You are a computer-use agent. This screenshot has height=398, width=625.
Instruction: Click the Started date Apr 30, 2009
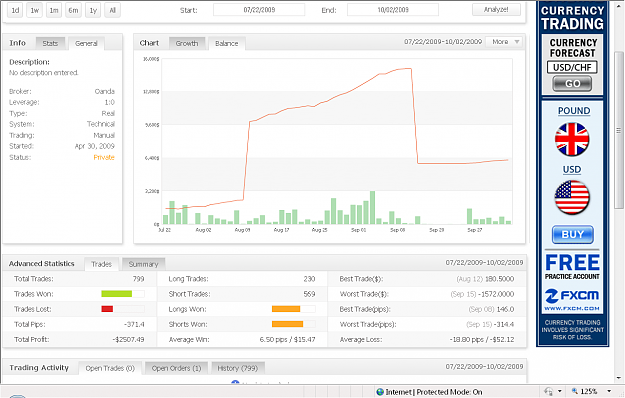click(x=94, y=146)
